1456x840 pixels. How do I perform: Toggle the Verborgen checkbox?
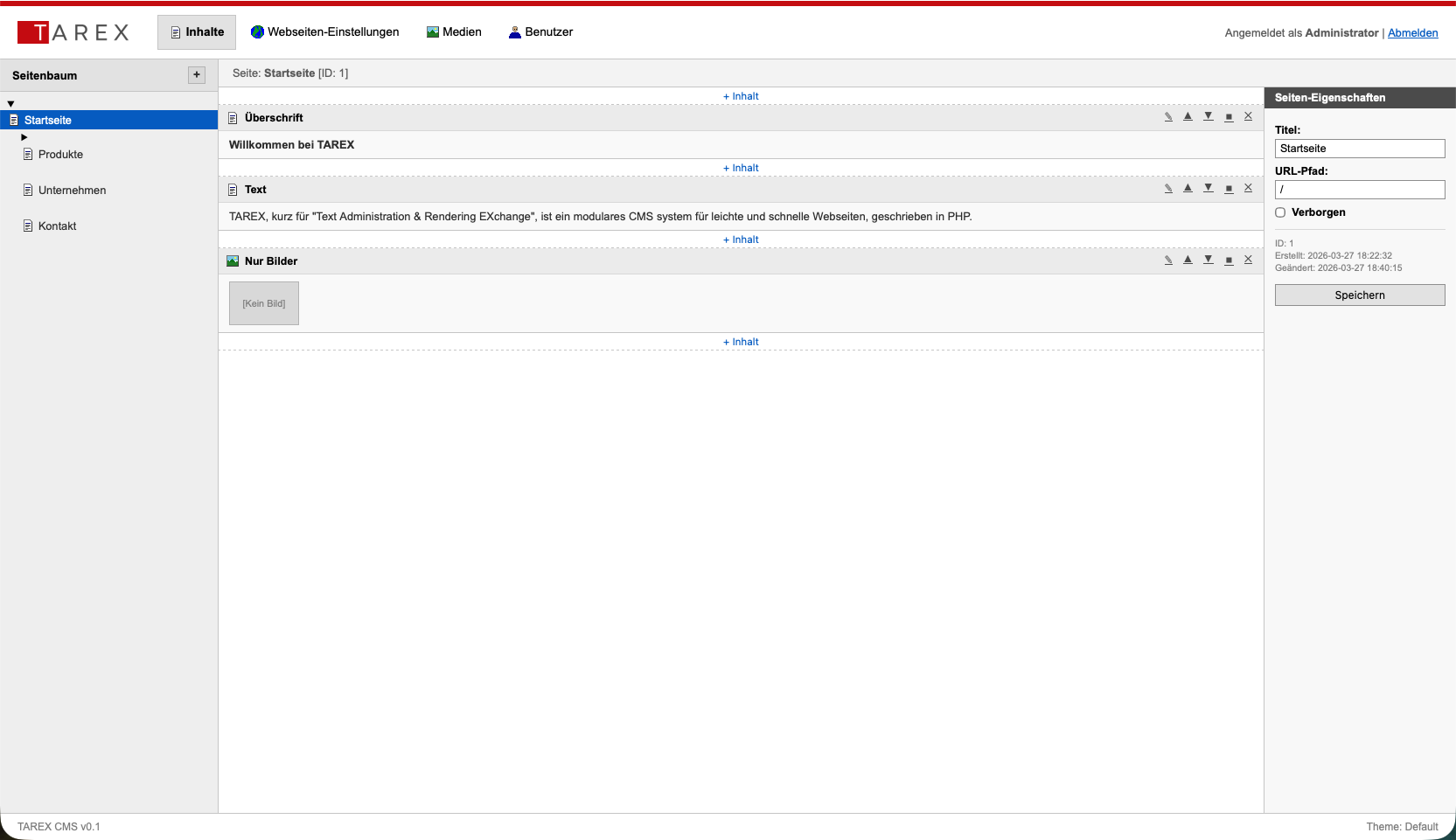click(x=1280, y=212)
